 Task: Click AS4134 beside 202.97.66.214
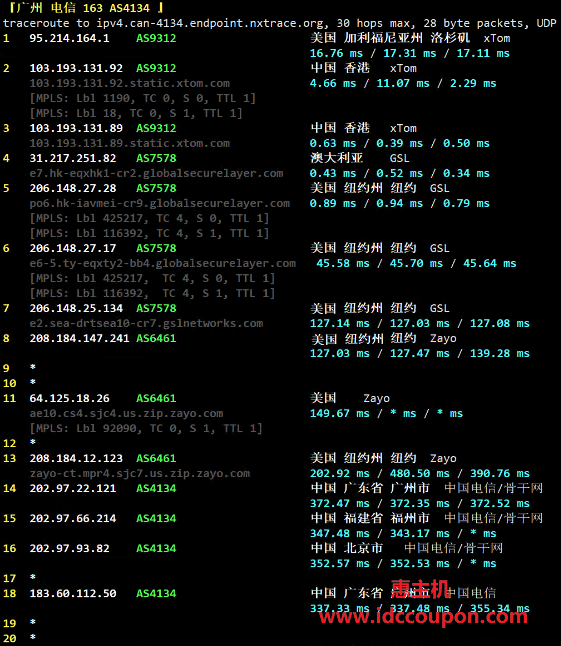click(x=156, y=518)
